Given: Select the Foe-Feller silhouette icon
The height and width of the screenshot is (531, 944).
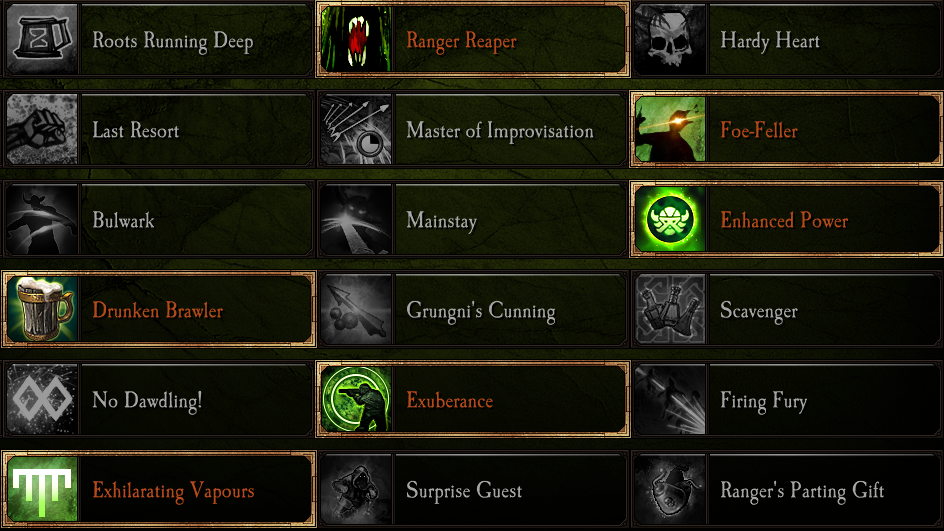Looking at the screenshot, I should coord(670,129).
